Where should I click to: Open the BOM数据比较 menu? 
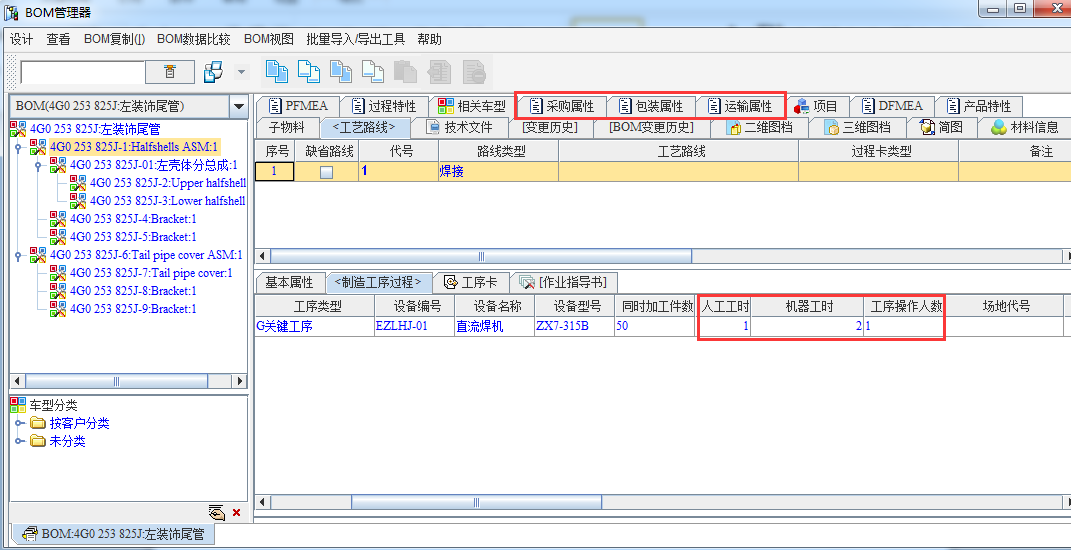pyautogui.click(x=193, y=40)
